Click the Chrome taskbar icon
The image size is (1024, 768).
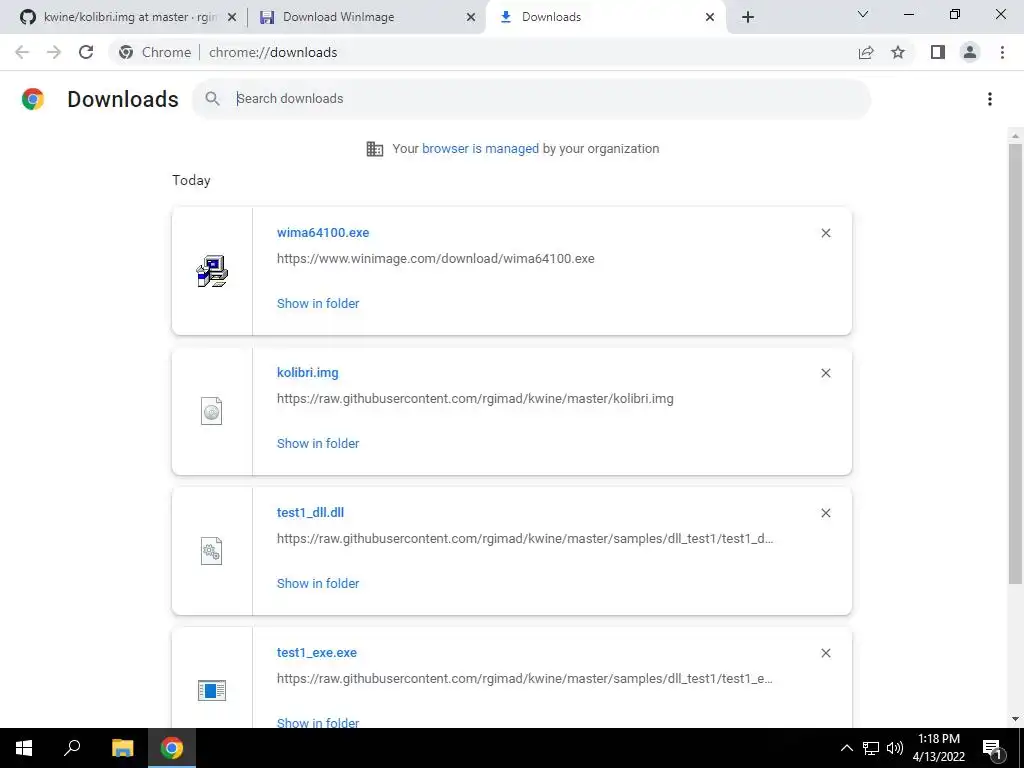click(172, 748)
